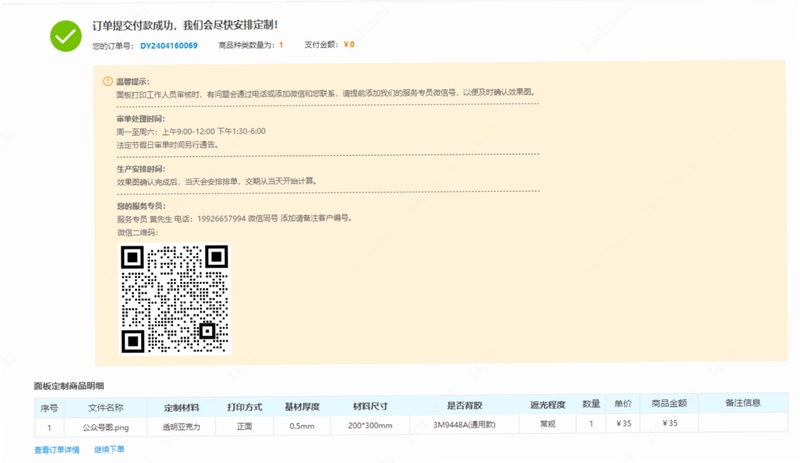Click the green success checkmark icon

[x=66, y=36]
